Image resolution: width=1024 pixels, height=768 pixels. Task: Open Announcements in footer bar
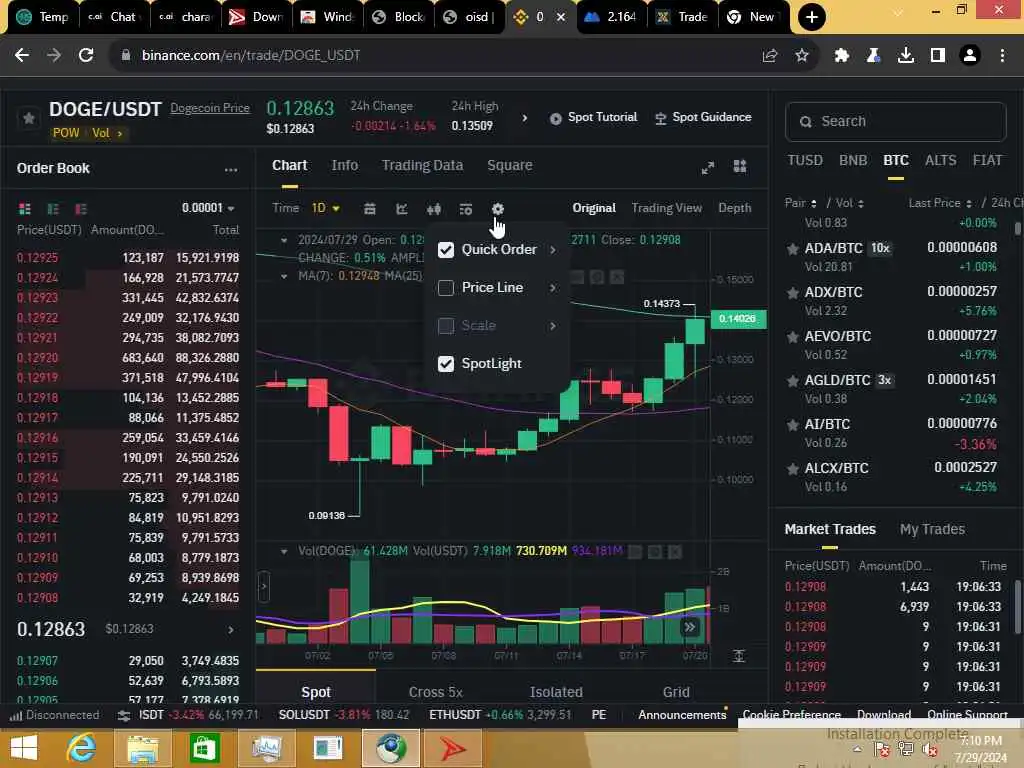(682, 715)
